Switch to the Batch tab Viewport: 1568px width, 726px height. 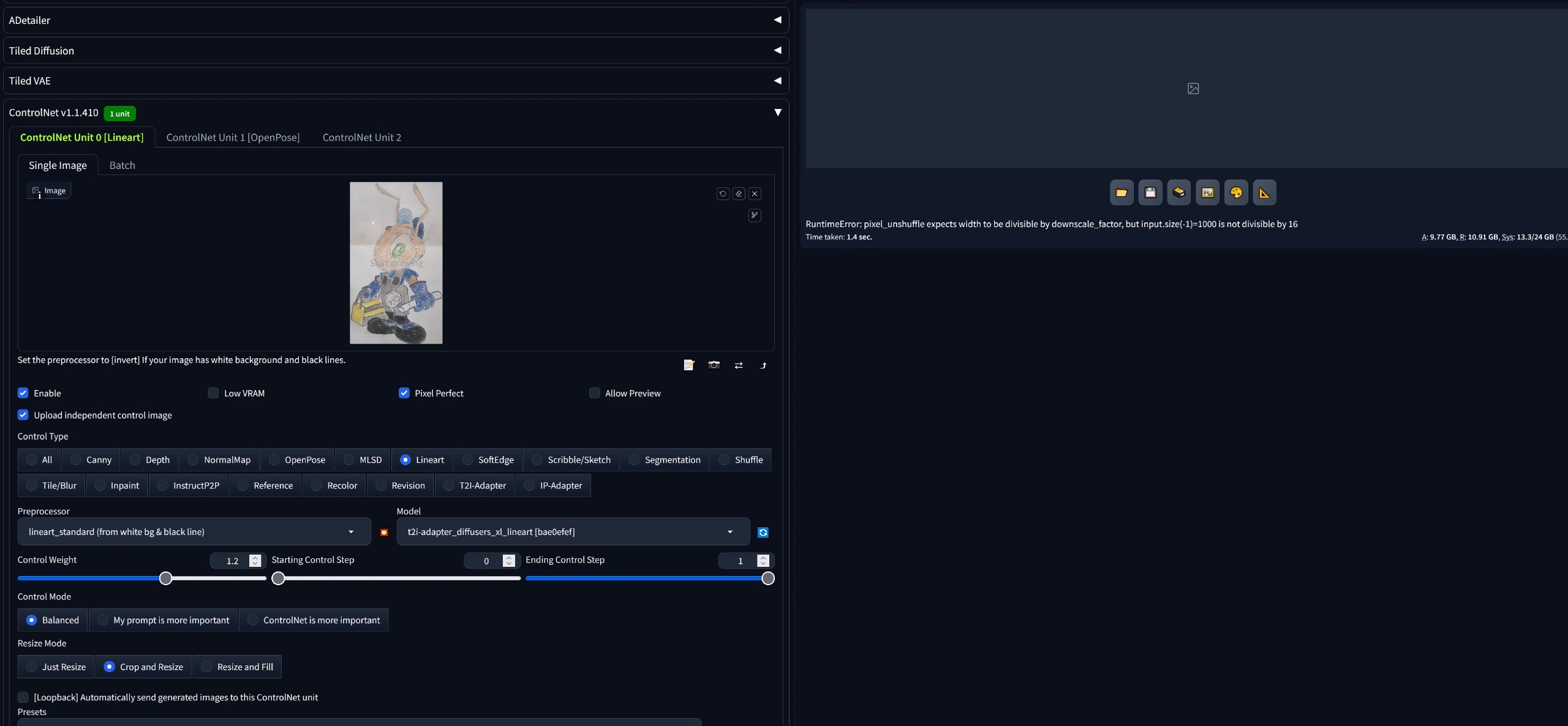122,165
